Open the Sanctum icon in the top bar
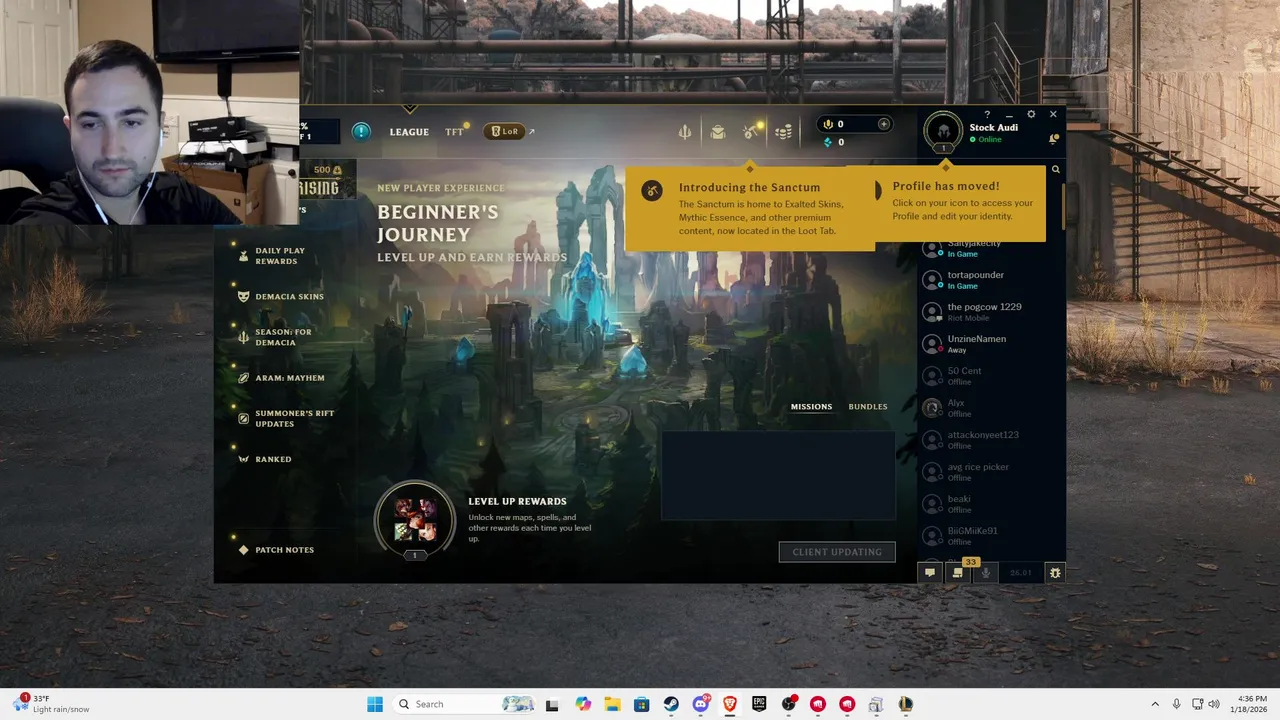1280x720 pixels. (751, 132)
